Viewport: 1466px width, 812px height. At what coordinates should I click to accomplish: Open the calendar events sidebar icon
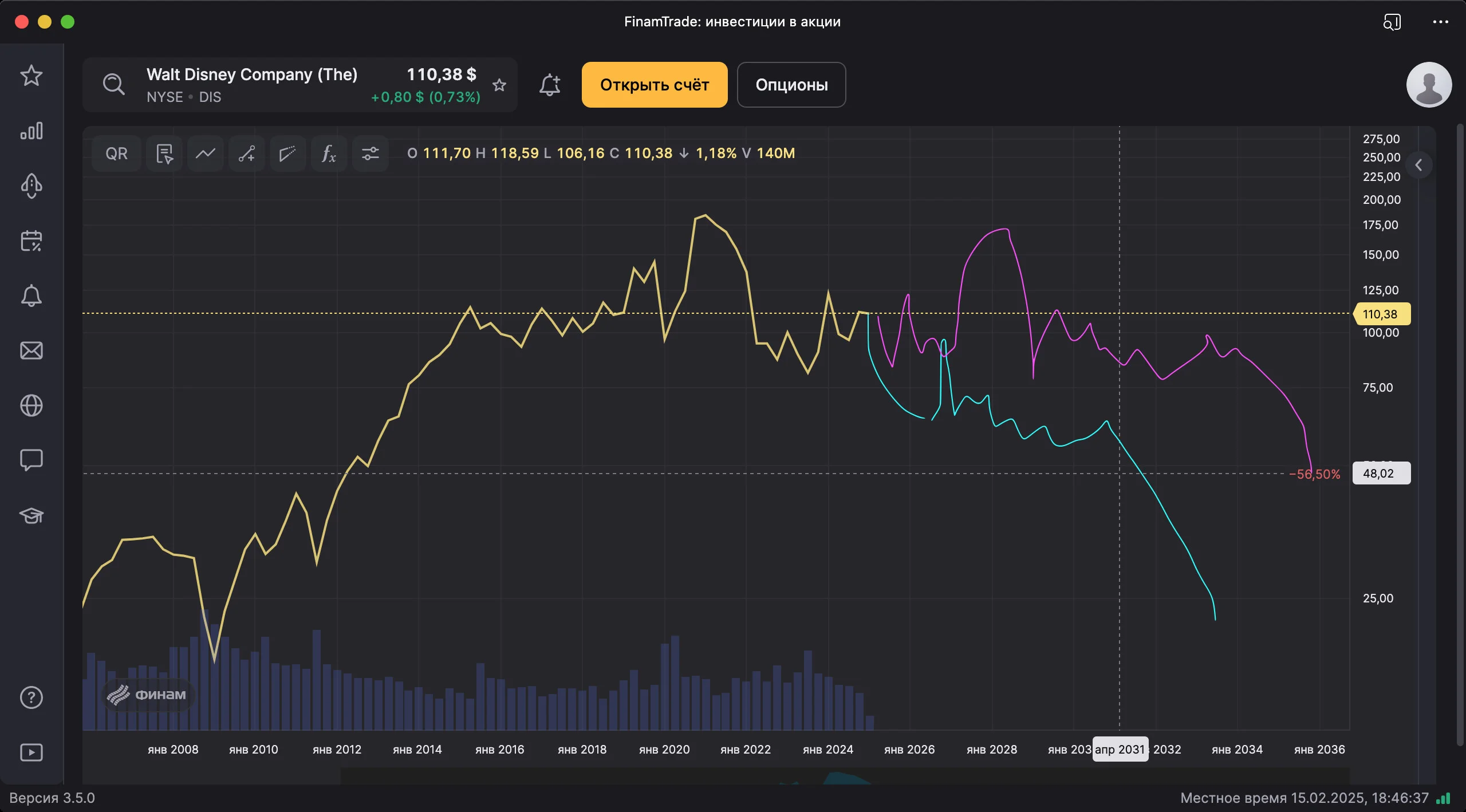coord(31,241)
